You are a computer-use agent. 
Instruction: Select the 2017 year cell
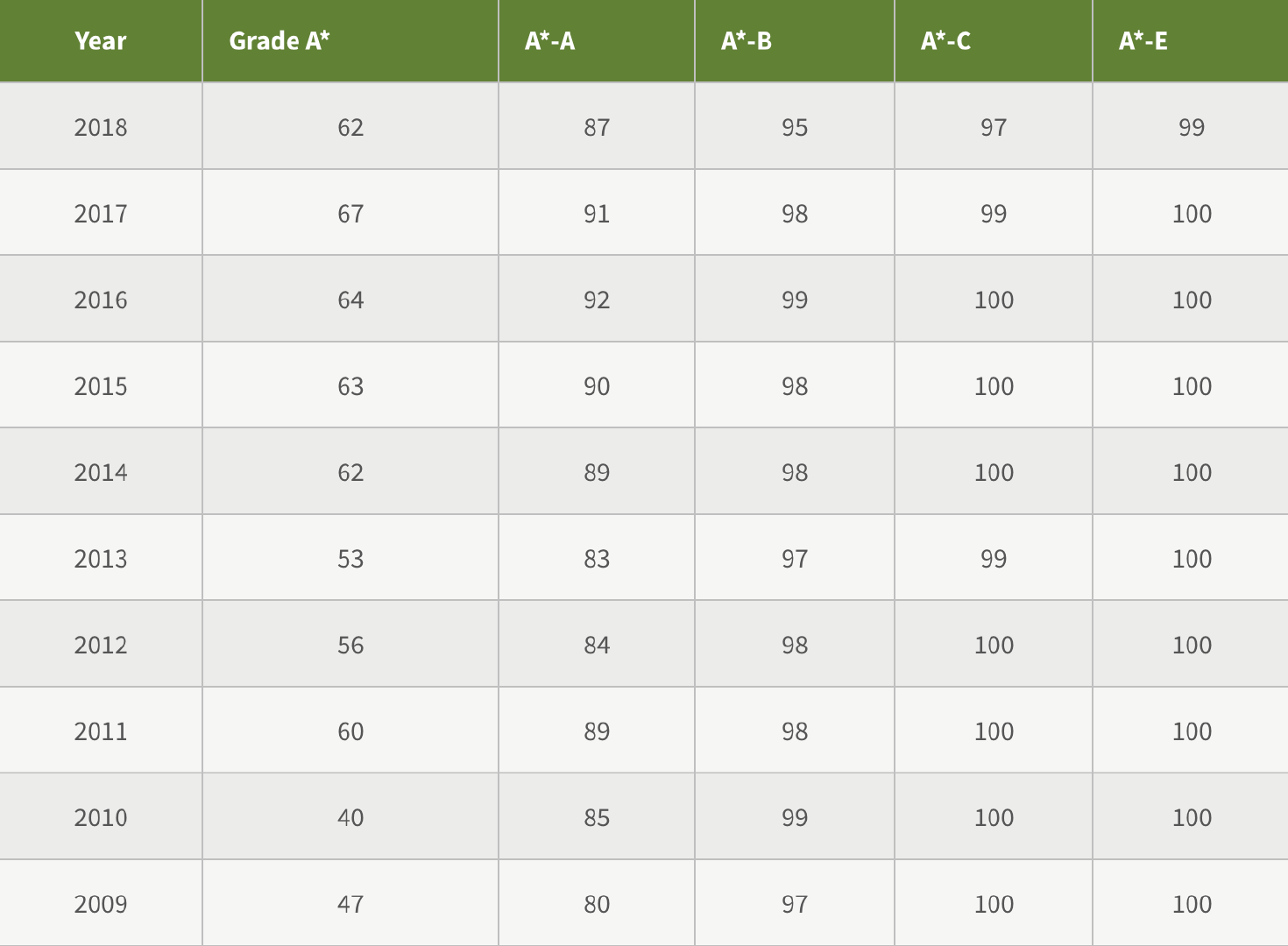101,214
